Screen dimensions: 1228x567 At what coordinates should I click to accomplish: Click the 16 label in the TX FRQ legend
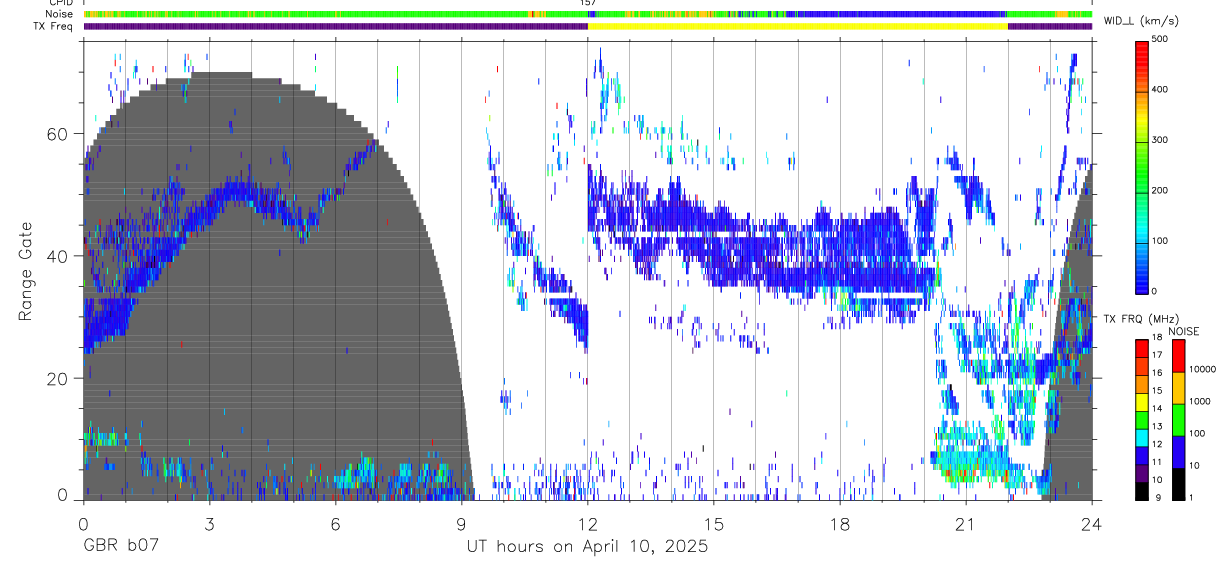coord(1156,373)
